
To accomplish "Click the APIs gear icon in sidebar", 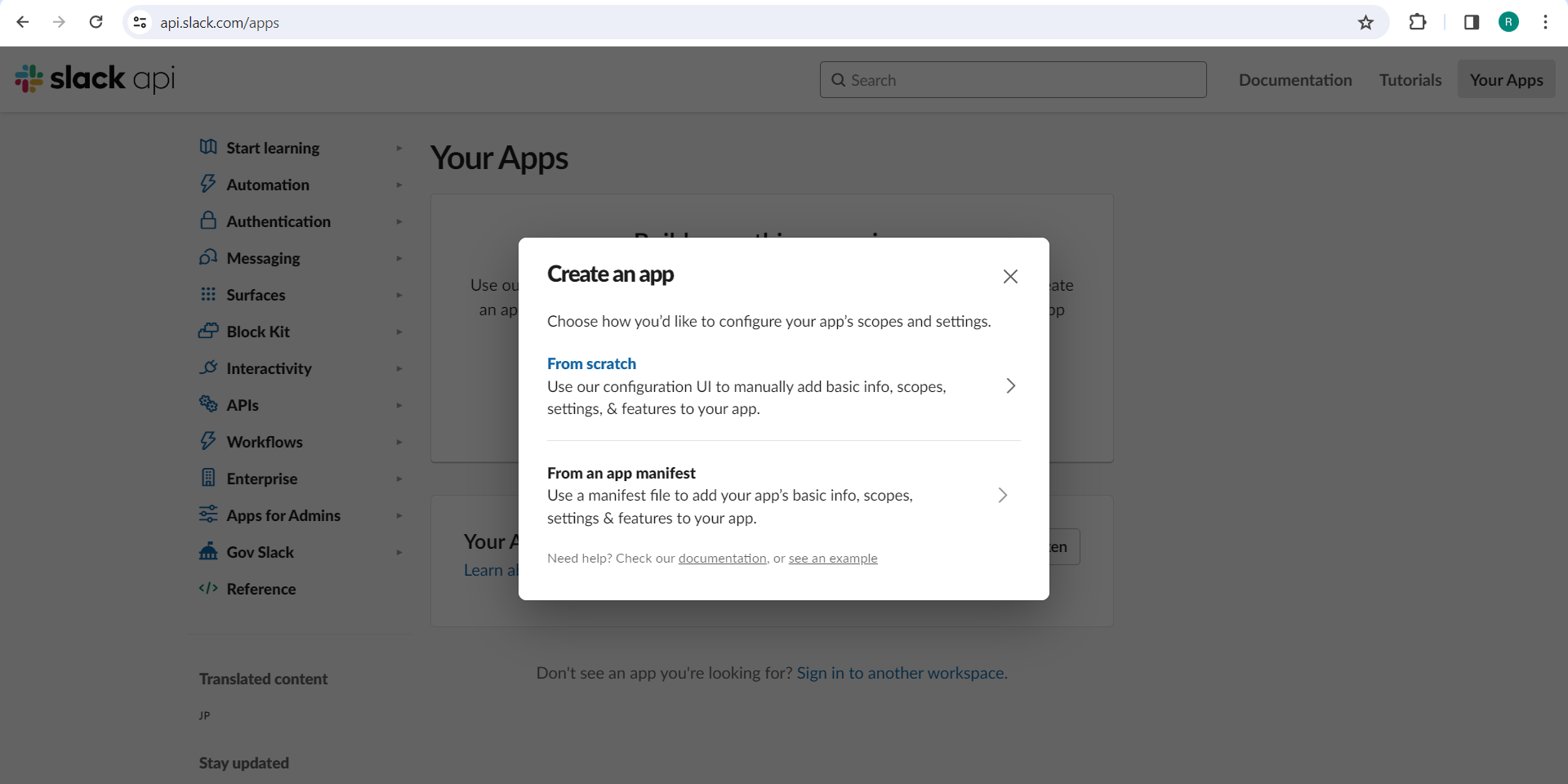I will coord(208,405).
